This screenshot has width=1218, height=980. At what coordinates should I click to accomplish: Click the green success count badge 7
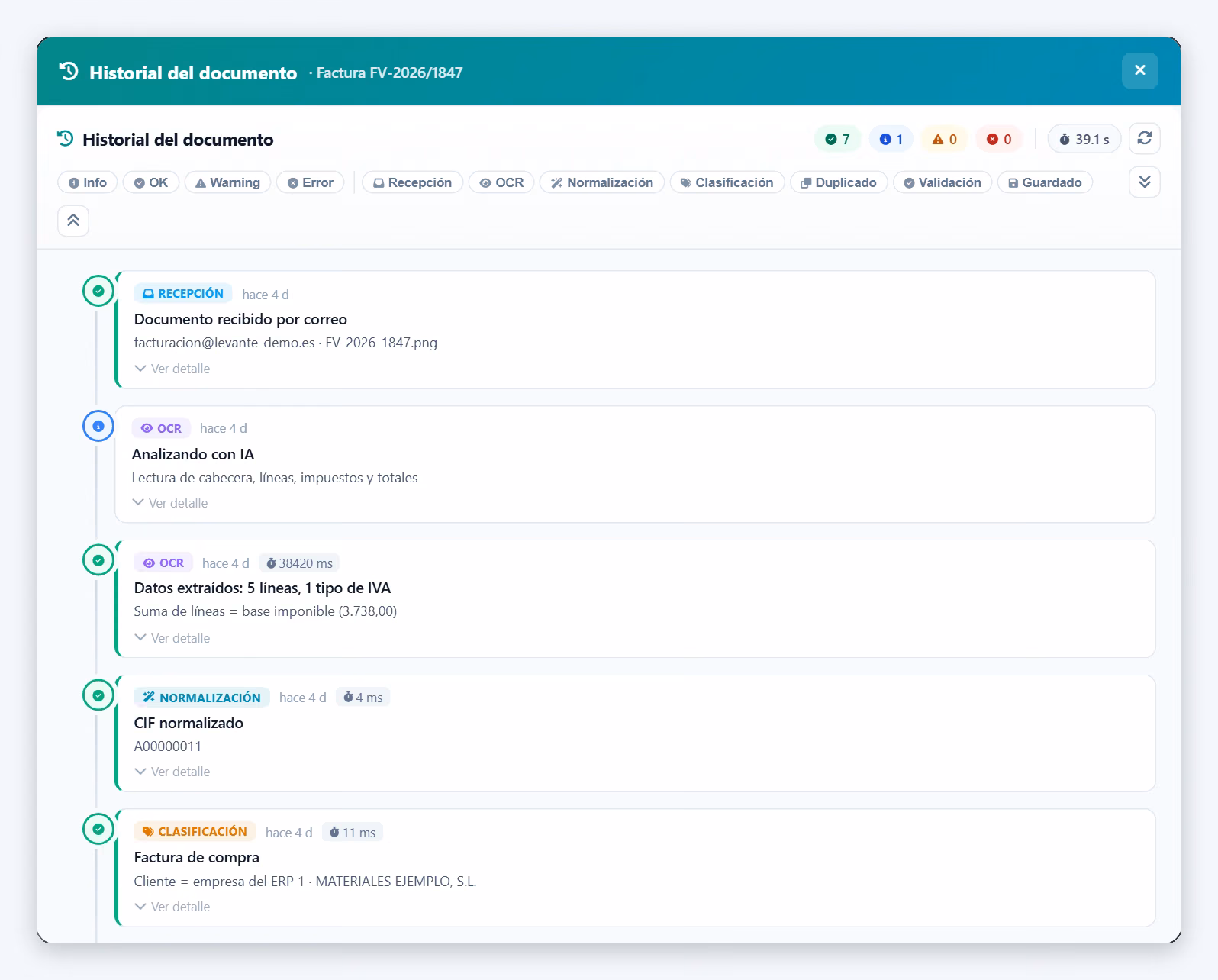pyautogui.click(x=837, y=139)
